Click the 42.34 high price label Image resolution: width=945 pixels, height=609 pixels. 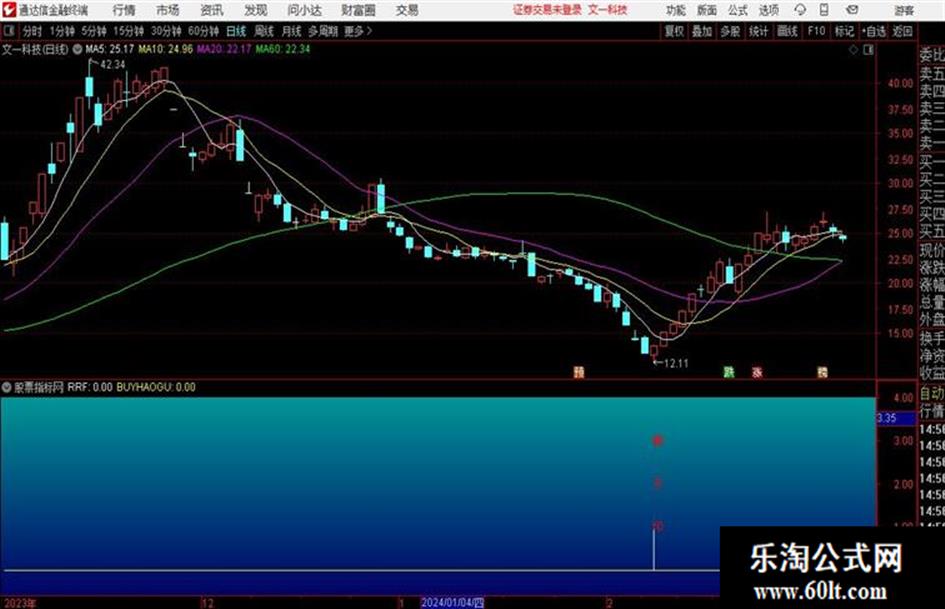coord(113,65)
